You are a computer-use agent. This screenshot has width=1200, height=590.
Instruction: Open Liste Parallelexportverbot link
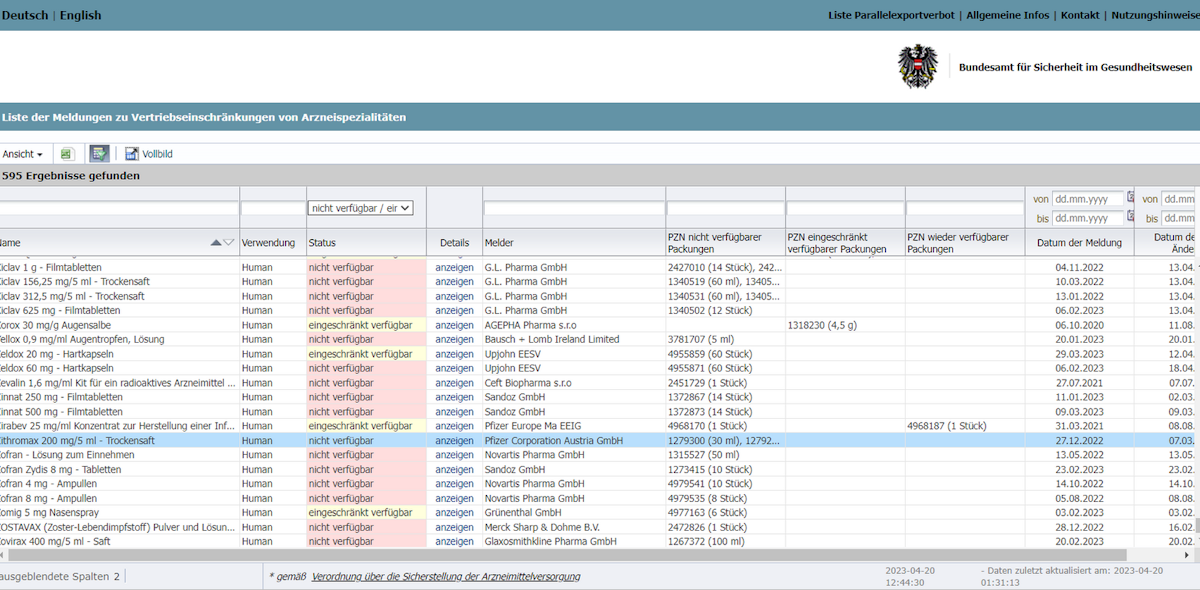(x=893, y=15)
